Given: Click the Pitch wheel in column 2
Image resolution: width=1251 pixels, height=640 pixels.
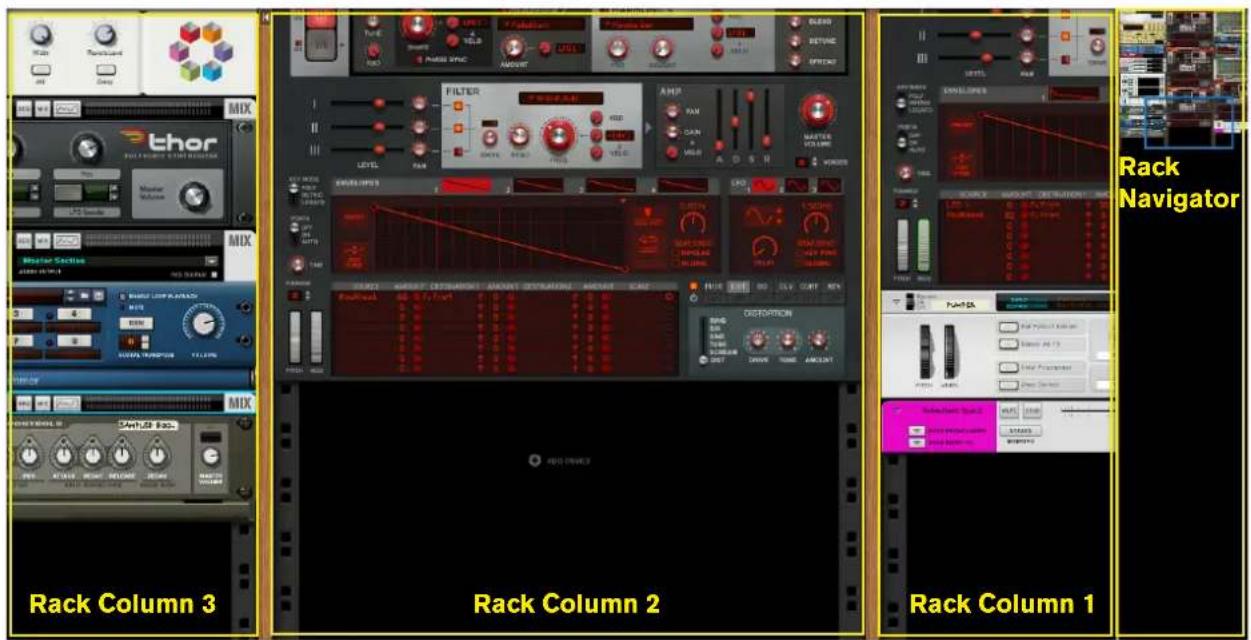Looking at the screenshot, I should pos(297,337).
